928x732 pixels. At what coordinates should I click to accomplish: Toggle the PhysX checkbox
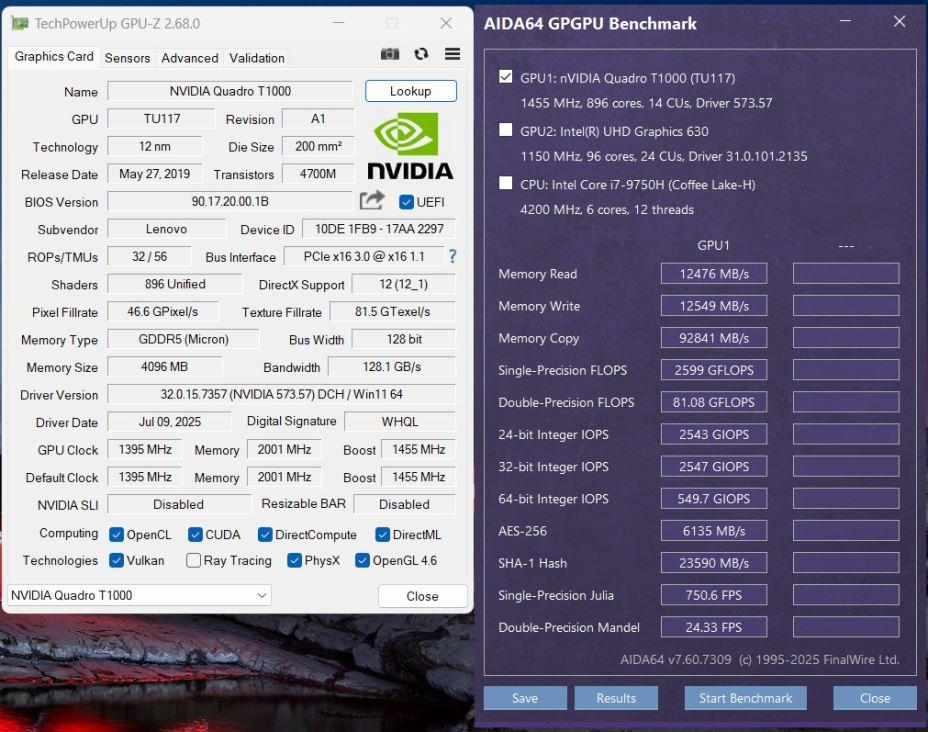(x=294, y=560)
